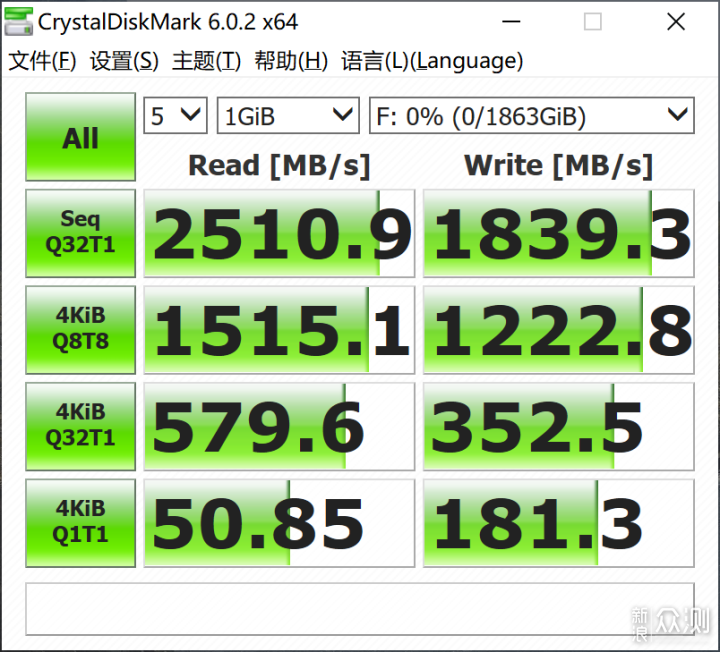
Task: Select the 4KiB Q32T1 write result 352.5
Action: [558, 427]
